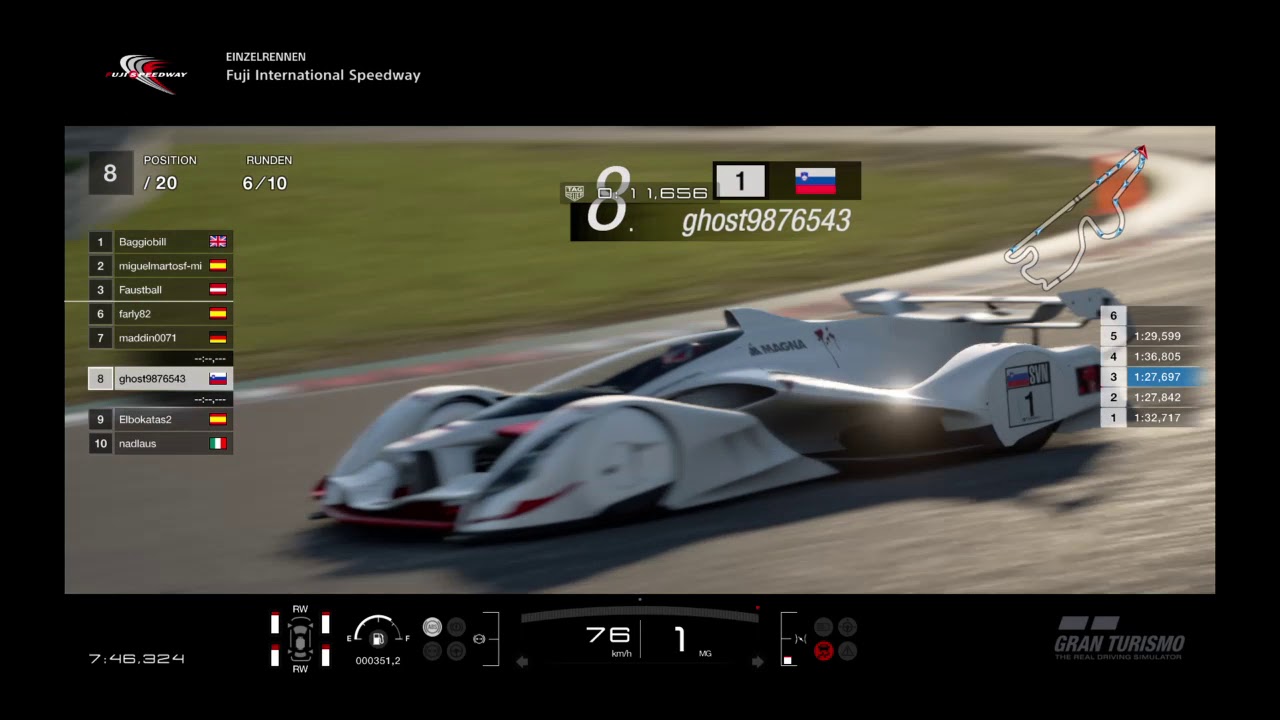
Task: Click the dim indicator above the warning triangle
Action: (847, 627)
